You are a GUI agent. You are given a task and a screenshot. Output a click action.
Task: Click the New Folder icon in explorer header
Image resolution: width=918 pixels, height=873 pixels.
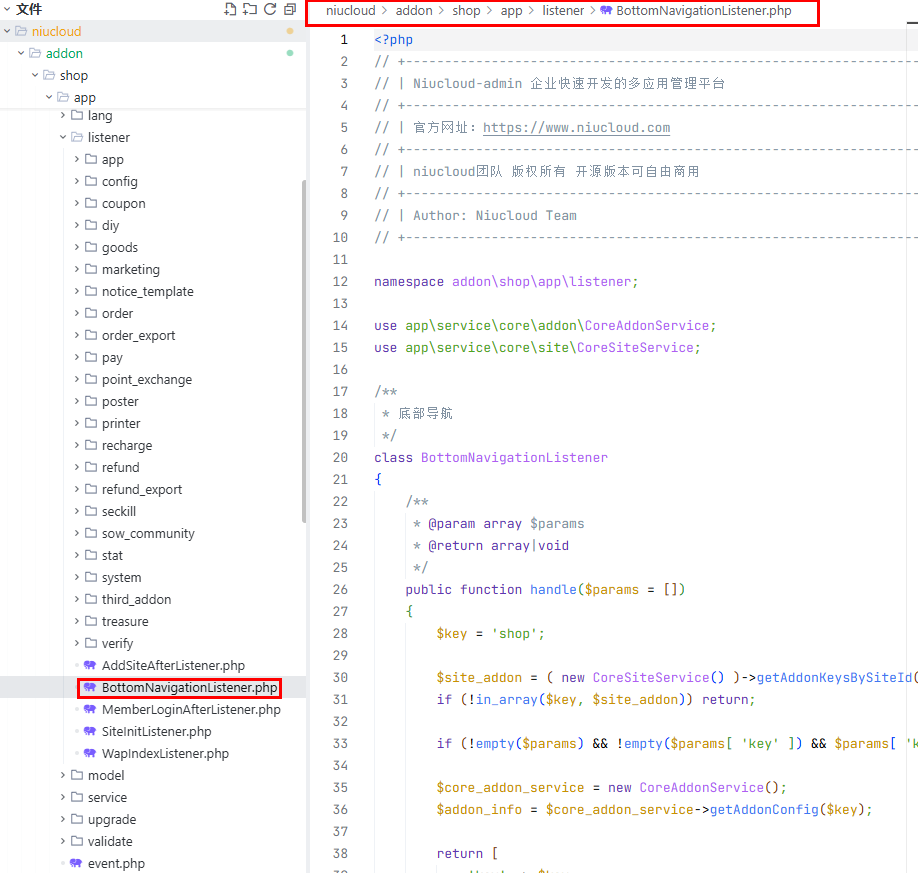(250, 9)
